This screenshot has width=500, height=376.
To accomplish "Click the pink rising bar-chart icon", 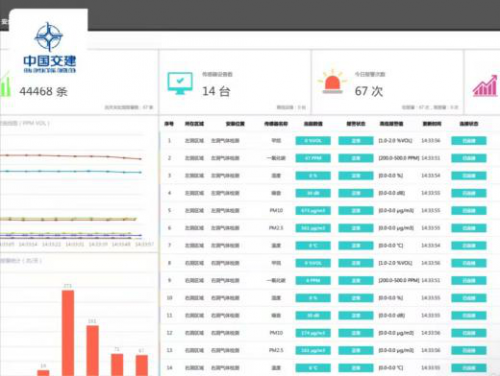I will [x=485, y=86].
